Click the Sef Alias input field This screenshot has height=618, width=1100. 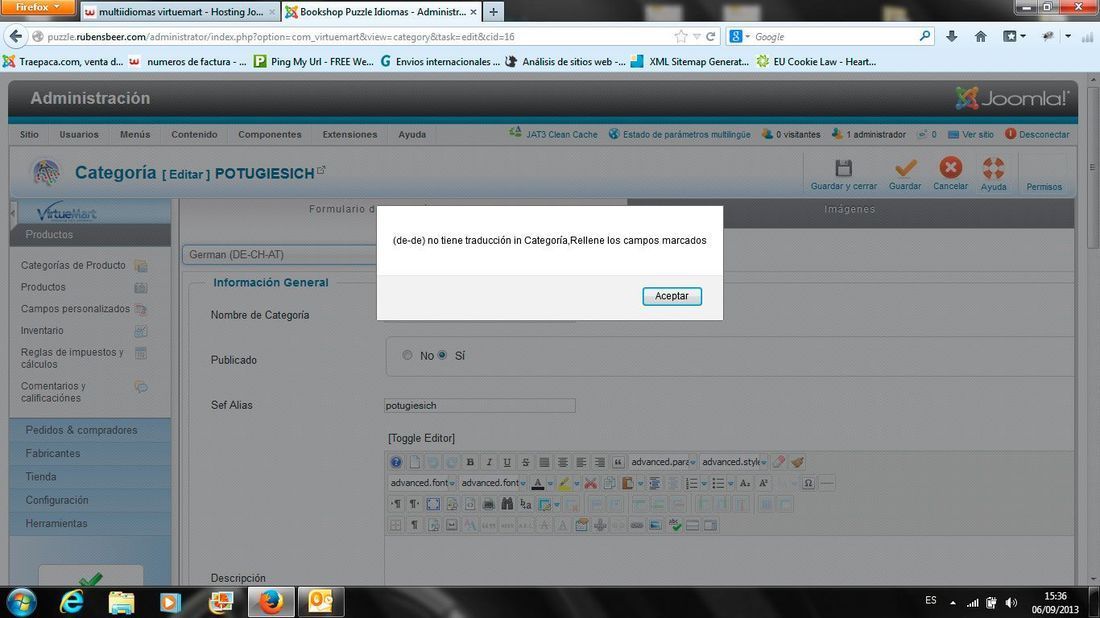click(x=480, y=405)
